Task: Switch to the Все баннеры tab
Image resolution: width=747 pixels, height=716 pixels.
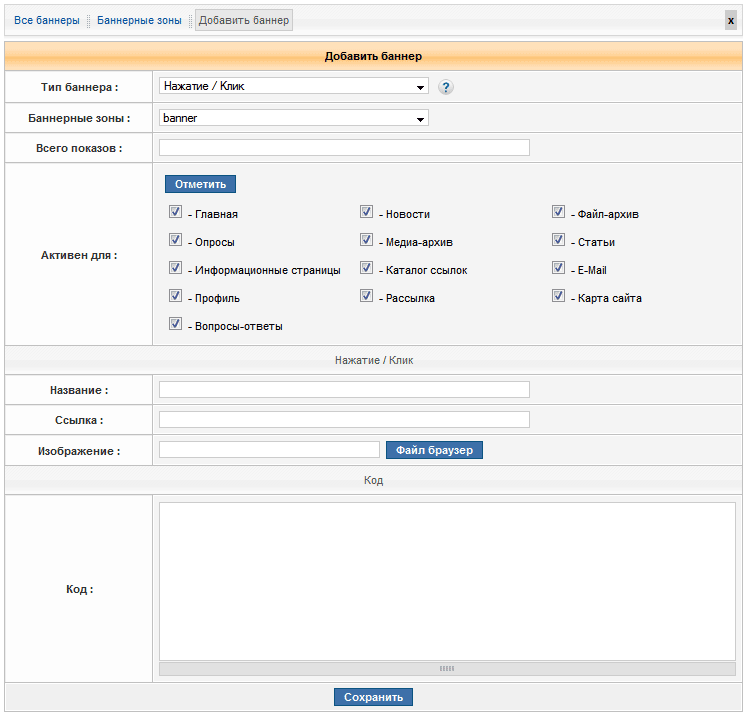Action: click(x=47, y=20)
